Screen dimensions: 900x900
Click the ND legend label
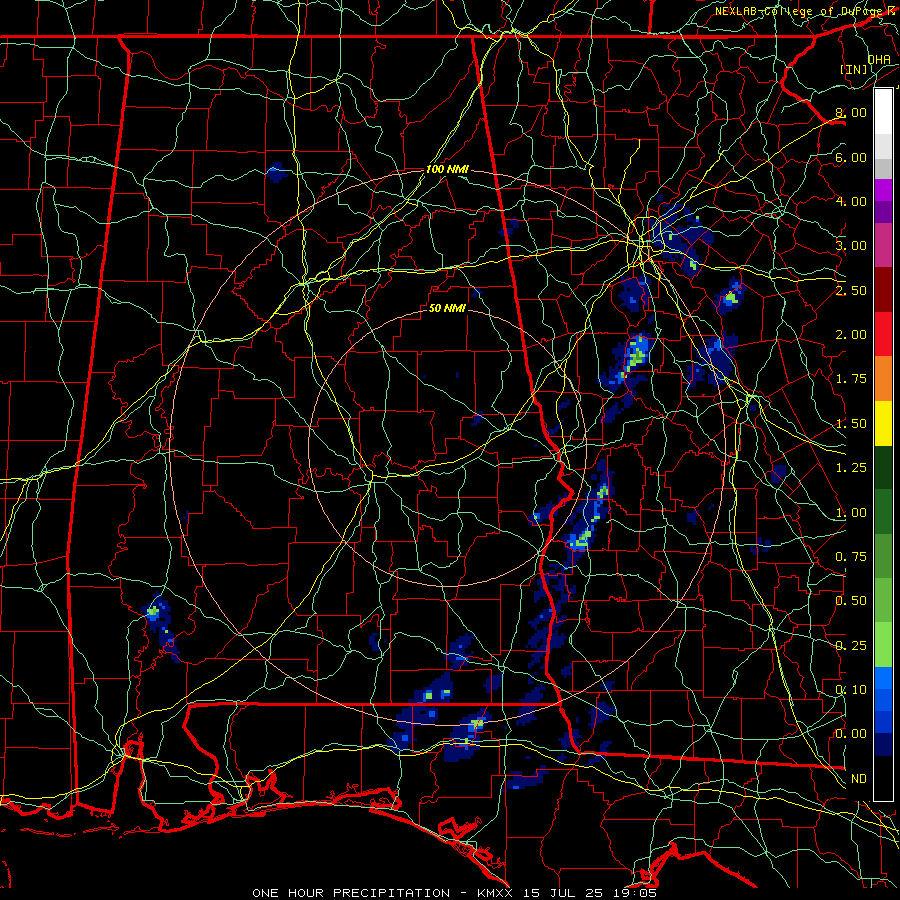[x=859, y=779]
